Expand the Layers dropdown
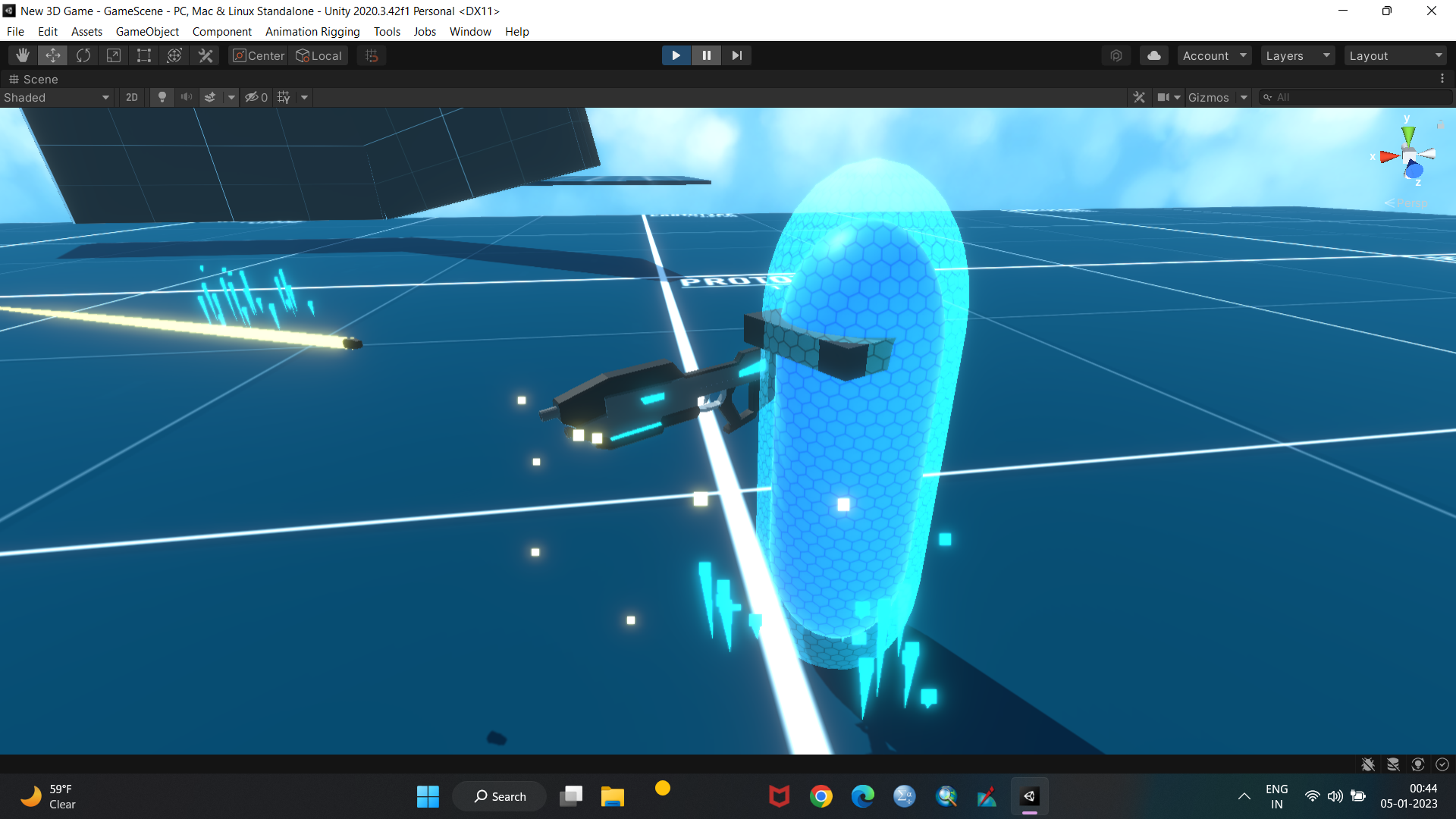The image size is (1456, 819). (1298, 55)
